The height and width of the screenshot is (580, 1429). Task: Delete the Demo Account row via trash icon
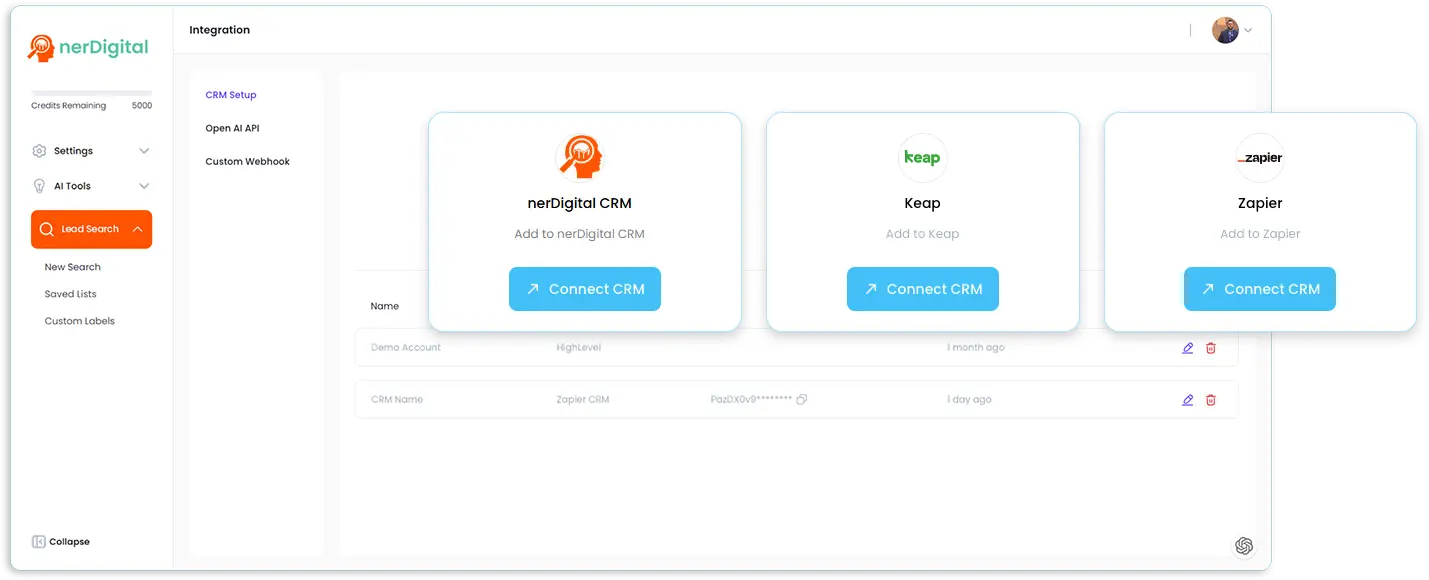(1210, 348)
